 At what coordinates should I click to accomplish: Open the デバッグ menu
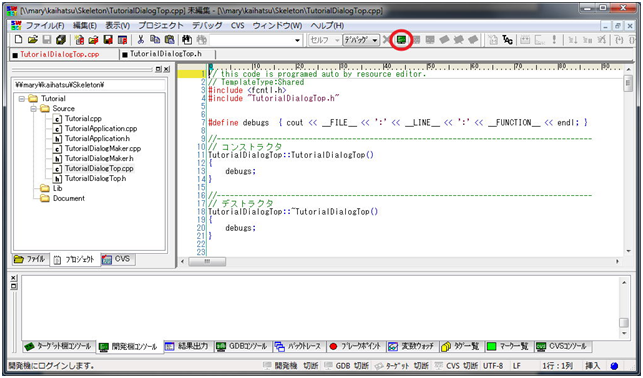tap(207, 25)
